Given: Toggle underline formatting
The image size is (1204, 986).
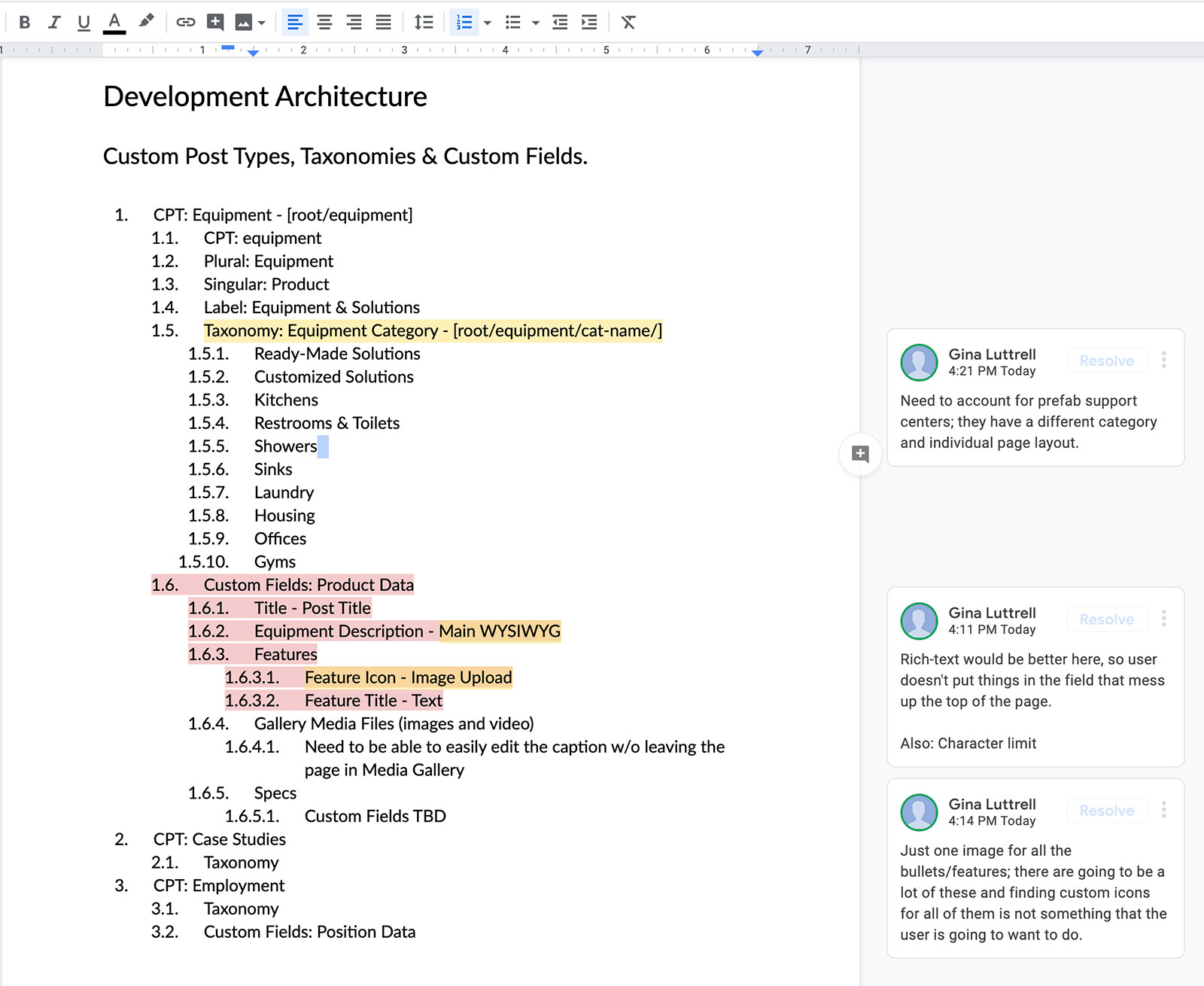Looking at the screenshot, I should (84, 23).
